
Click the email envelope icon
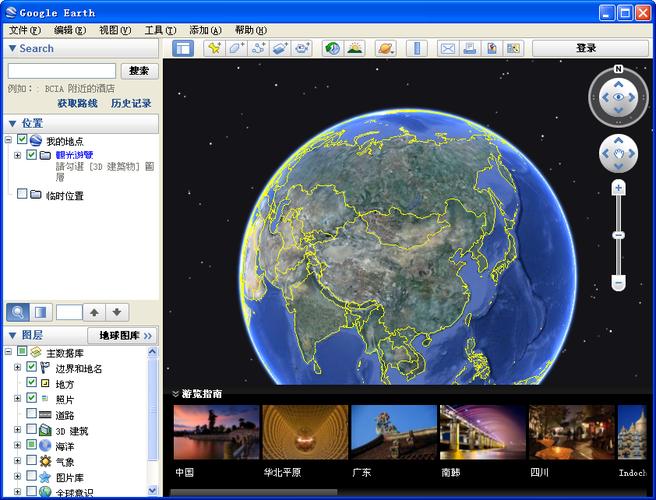447,48
